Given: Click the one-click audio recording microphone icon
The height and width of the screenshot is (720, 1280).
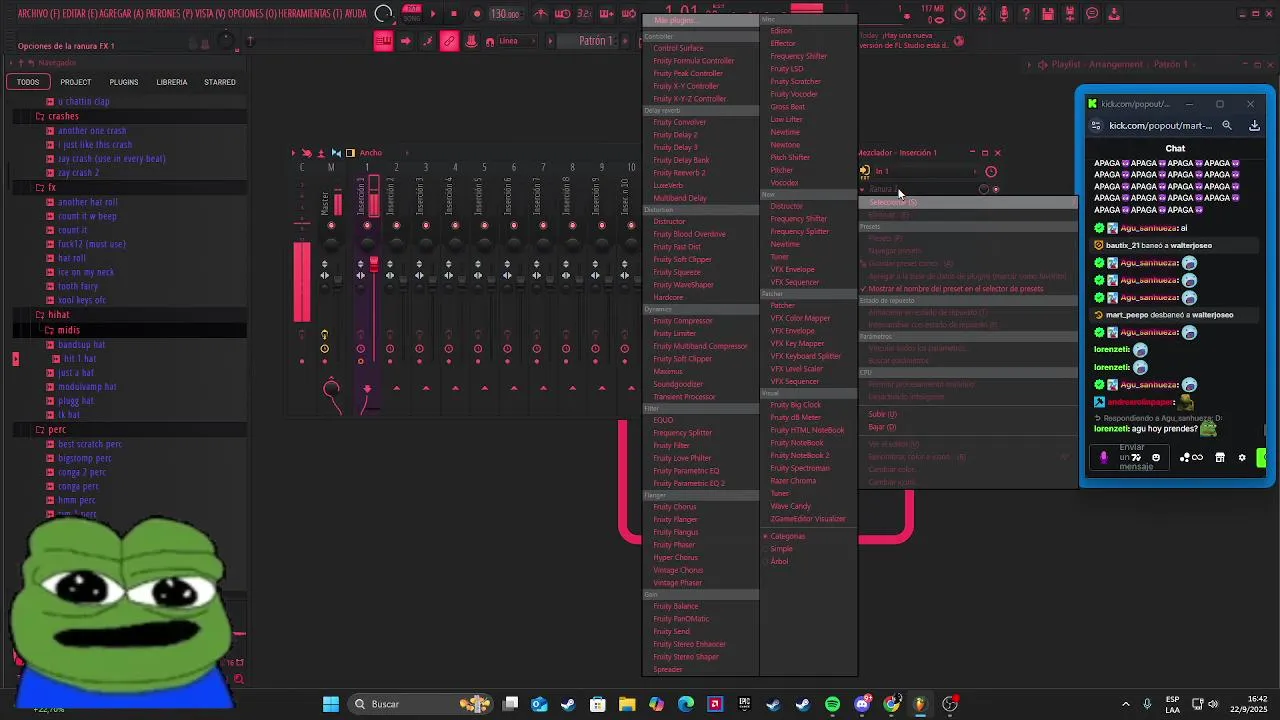Looking at the screenshot, I should [1003, 14].
